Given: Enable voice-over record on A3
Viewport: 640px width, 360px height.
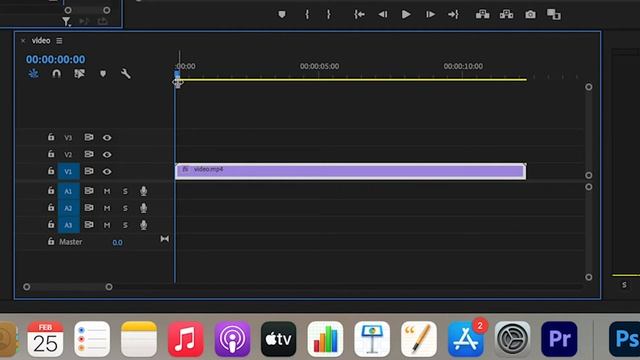Looking at the screenshot, I should [143, 225].
